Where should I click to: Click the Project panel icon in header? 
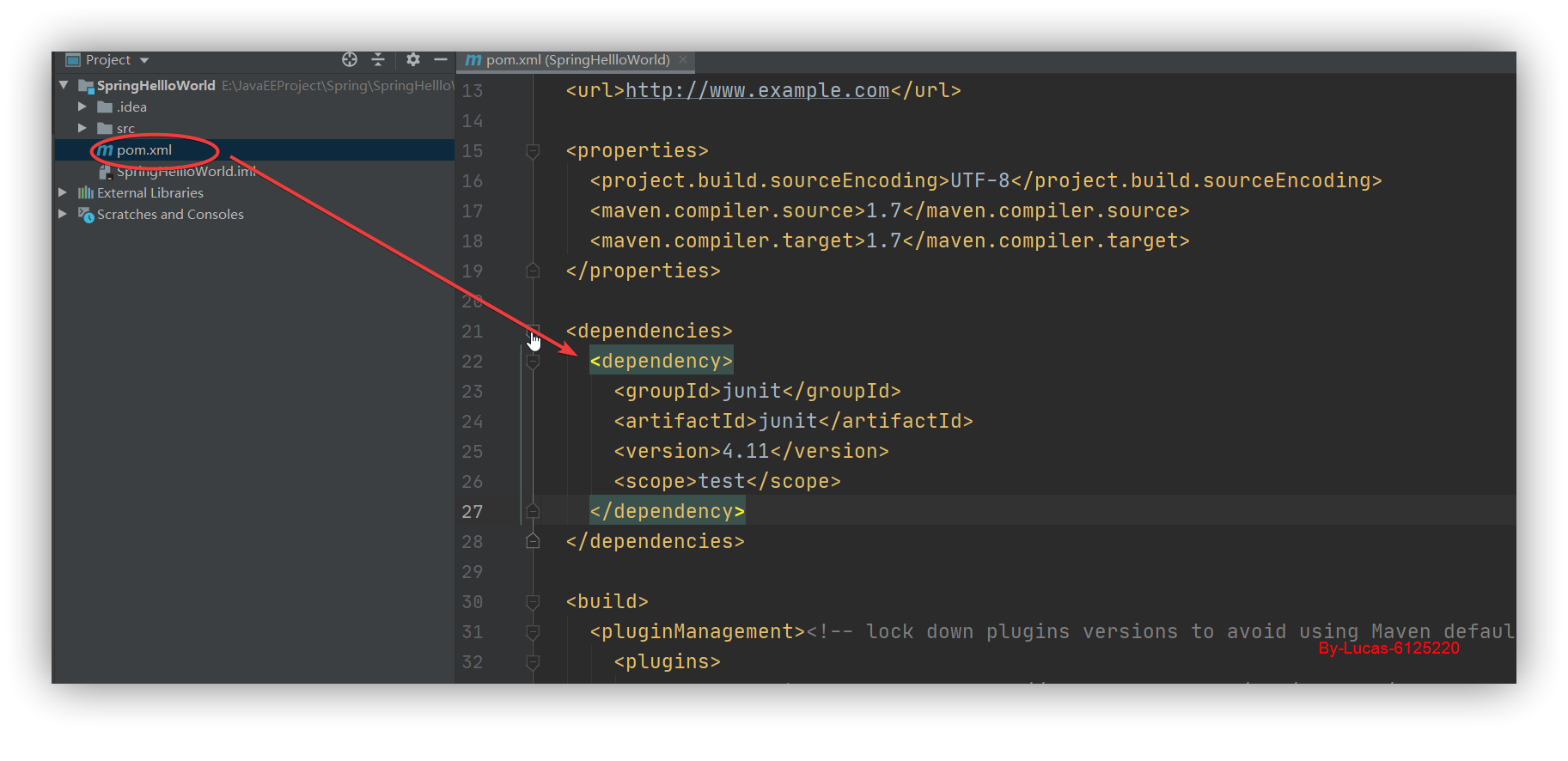coord(73,59)
